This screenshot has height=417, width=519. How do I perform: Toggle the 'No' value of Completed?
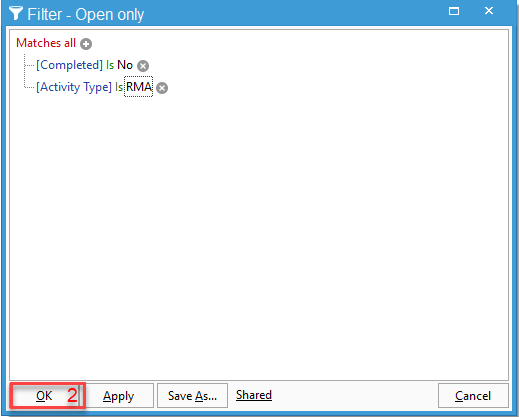[125, 65]
